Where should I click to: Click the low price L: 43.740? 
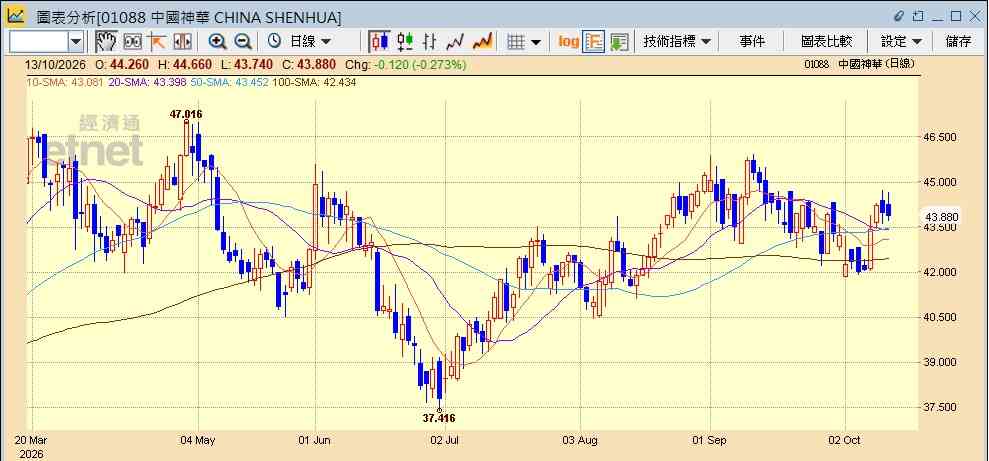coord(247,65)
